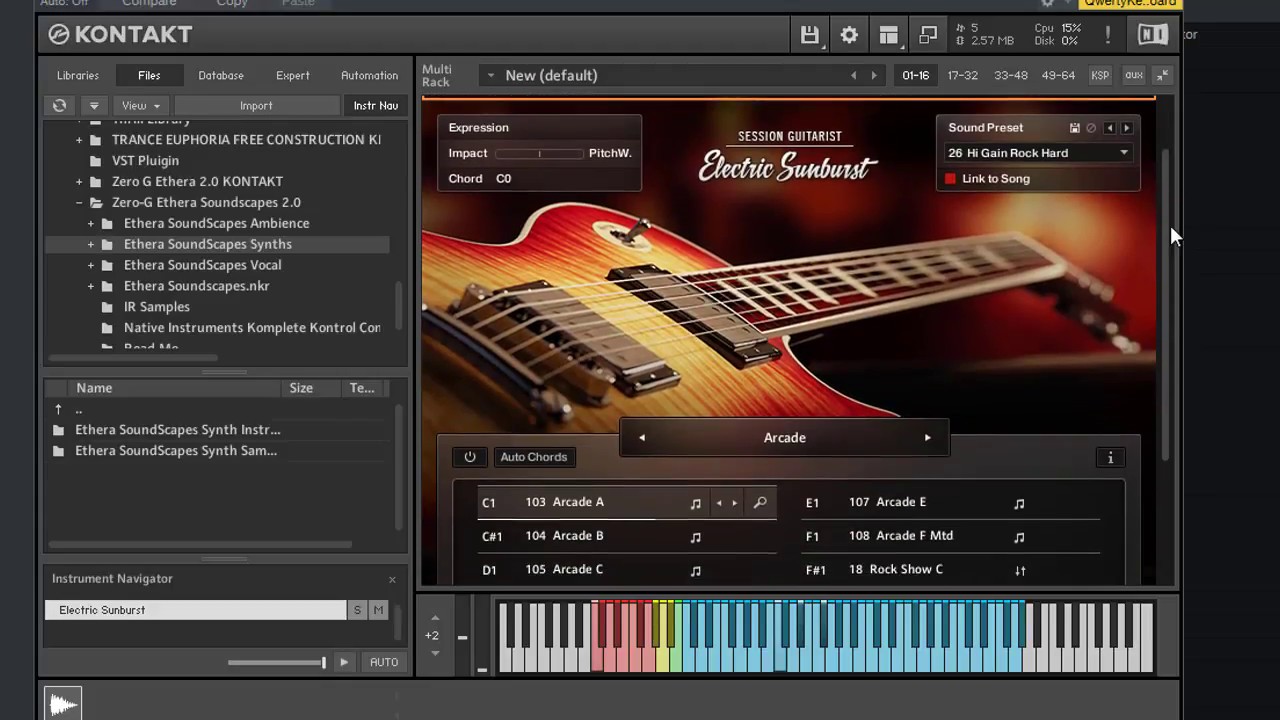This screenshot has height=720, width=1280.
Task: Switch to Libraries tab
Action: [x=78, y=75]
